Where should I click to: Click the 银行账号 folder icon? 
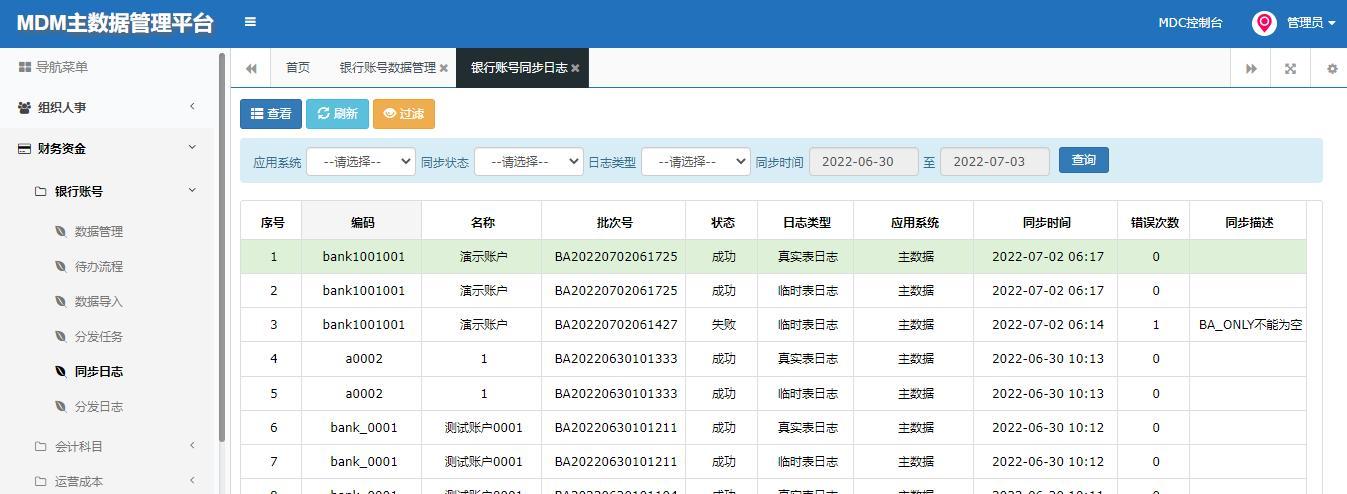[x=41, y=191]
